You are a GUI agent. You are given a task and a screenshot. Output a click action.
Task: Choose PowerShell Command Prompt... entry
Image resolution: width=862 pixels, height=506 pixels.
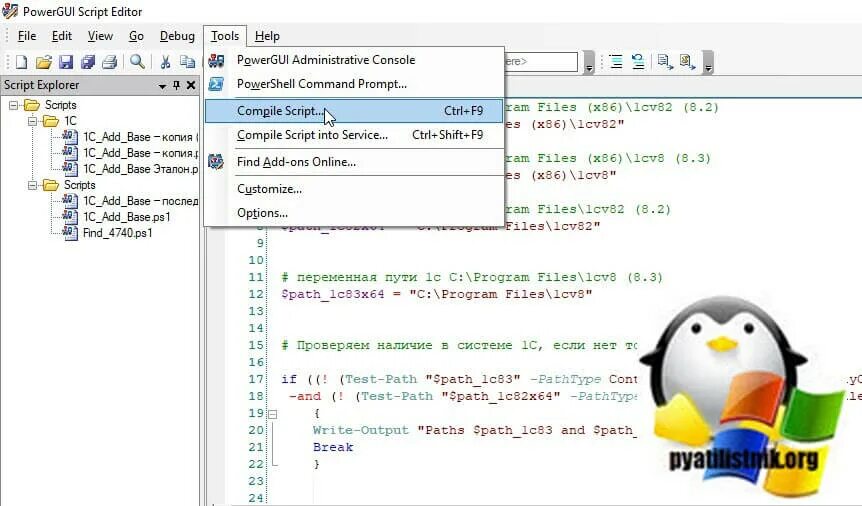[x=354, y=84]
